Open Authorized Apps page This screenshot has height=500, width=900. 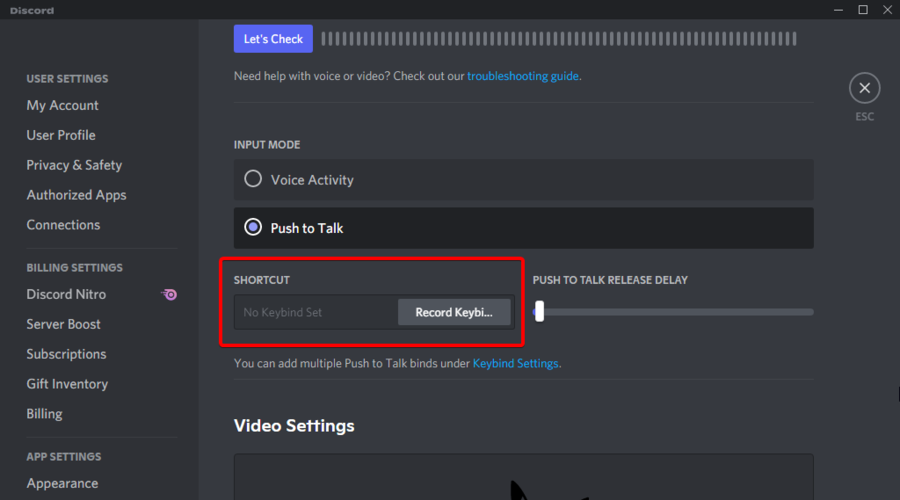76,195
